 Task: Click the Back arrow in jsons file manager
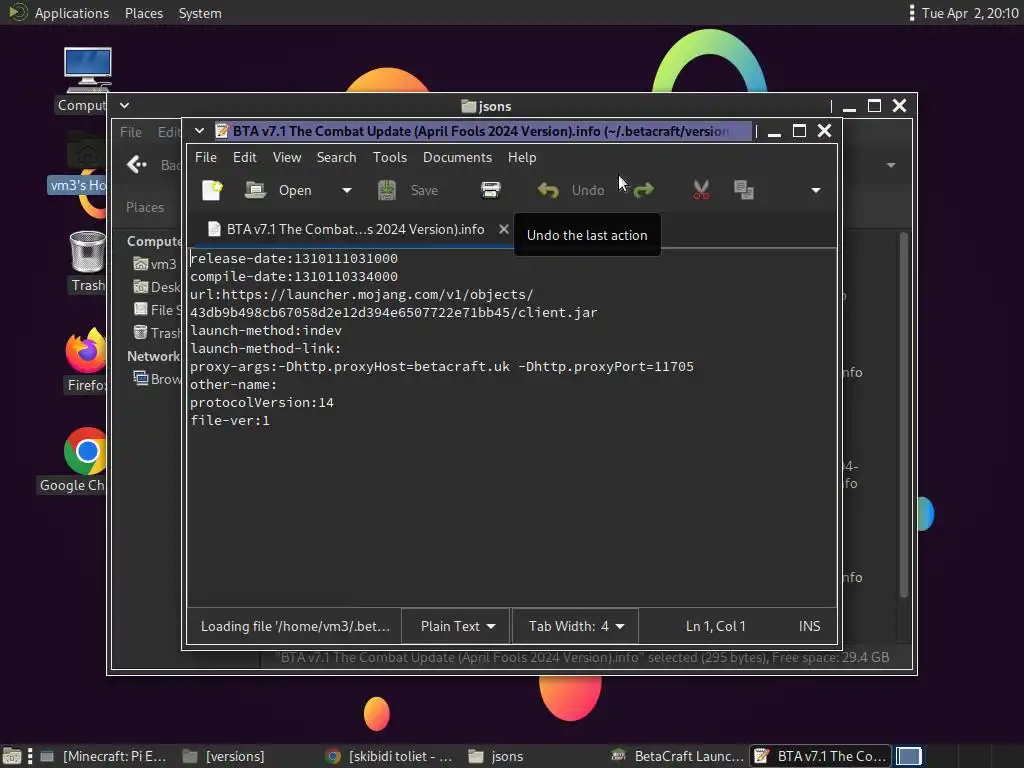coord(136,165)
